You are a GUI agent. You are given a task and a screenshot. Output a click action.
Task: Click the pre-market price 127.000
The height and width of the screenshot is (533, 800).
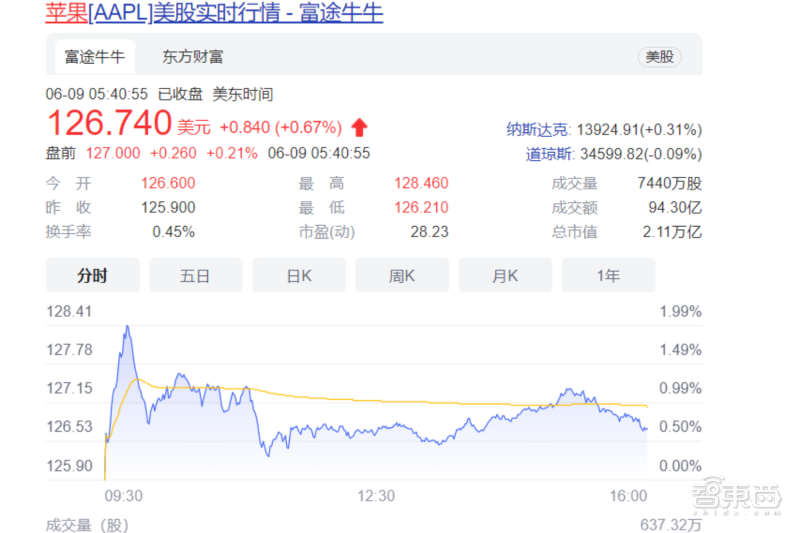[113, 153]
